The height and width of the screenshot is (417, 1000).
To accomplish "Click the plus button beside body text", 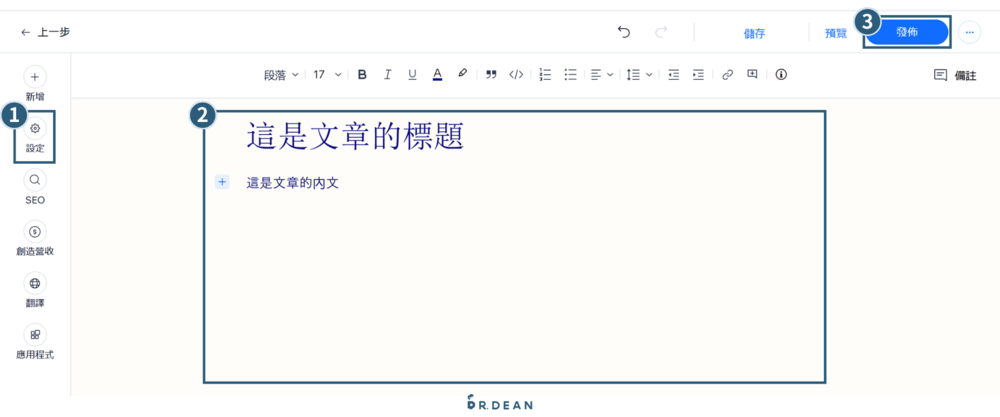I will pos(222,182).
